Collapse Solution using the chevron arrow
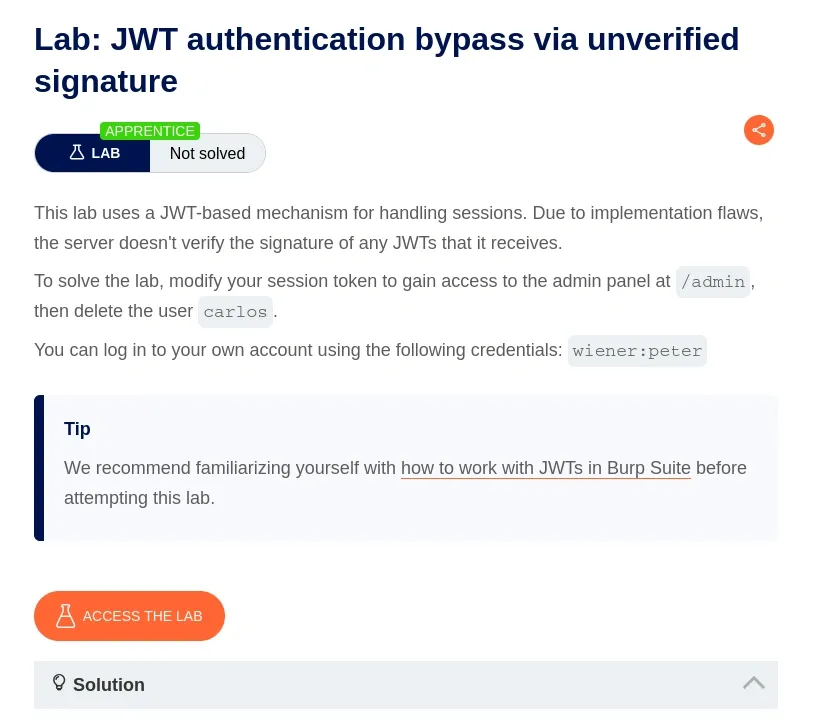This screenshot has height=728, width=813. pos(753,683)
